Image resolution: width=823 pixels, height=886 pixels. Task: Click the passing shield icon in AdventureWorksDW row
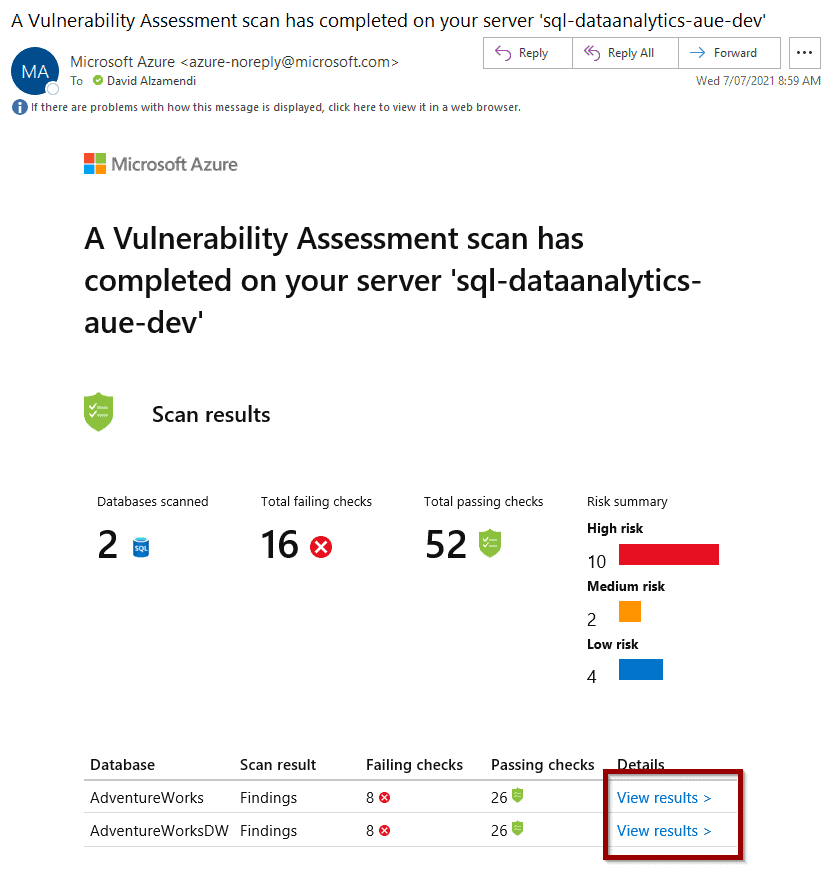[517, 828]
